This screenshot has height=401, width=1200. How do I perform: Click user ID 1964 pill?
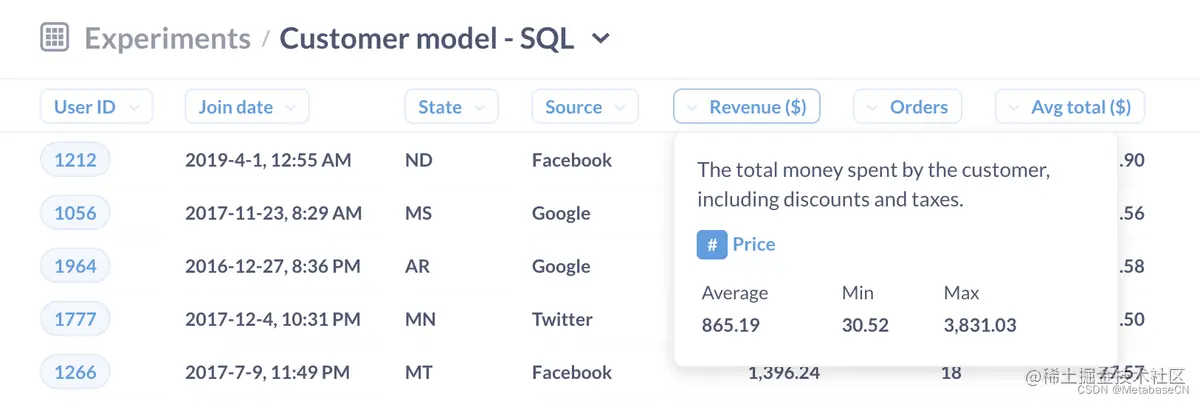coord(75,266)
